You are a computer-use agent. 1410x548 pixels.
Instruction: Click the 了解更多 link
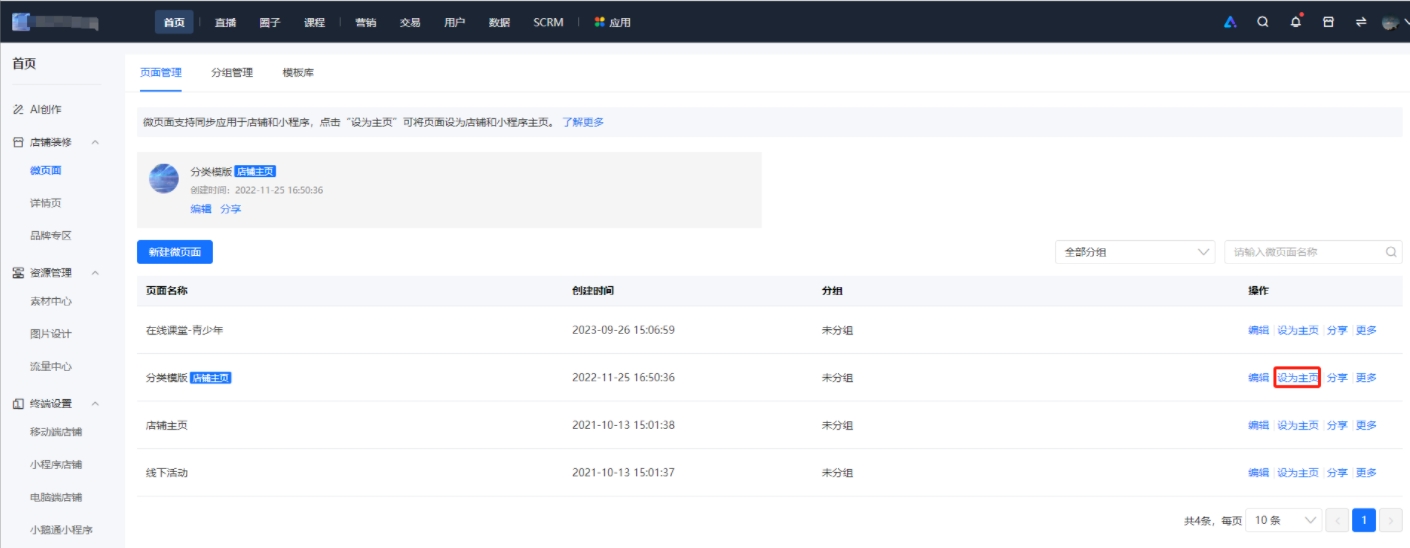(583, 122)
